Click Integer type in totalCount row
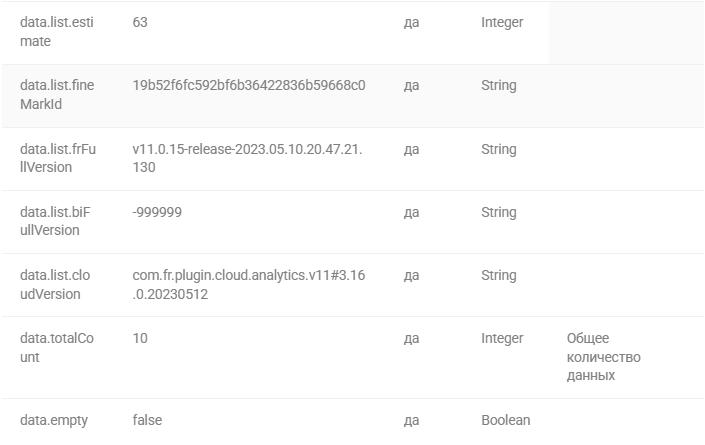This screenshot has height=445, width=705. (x=502, y=338)
